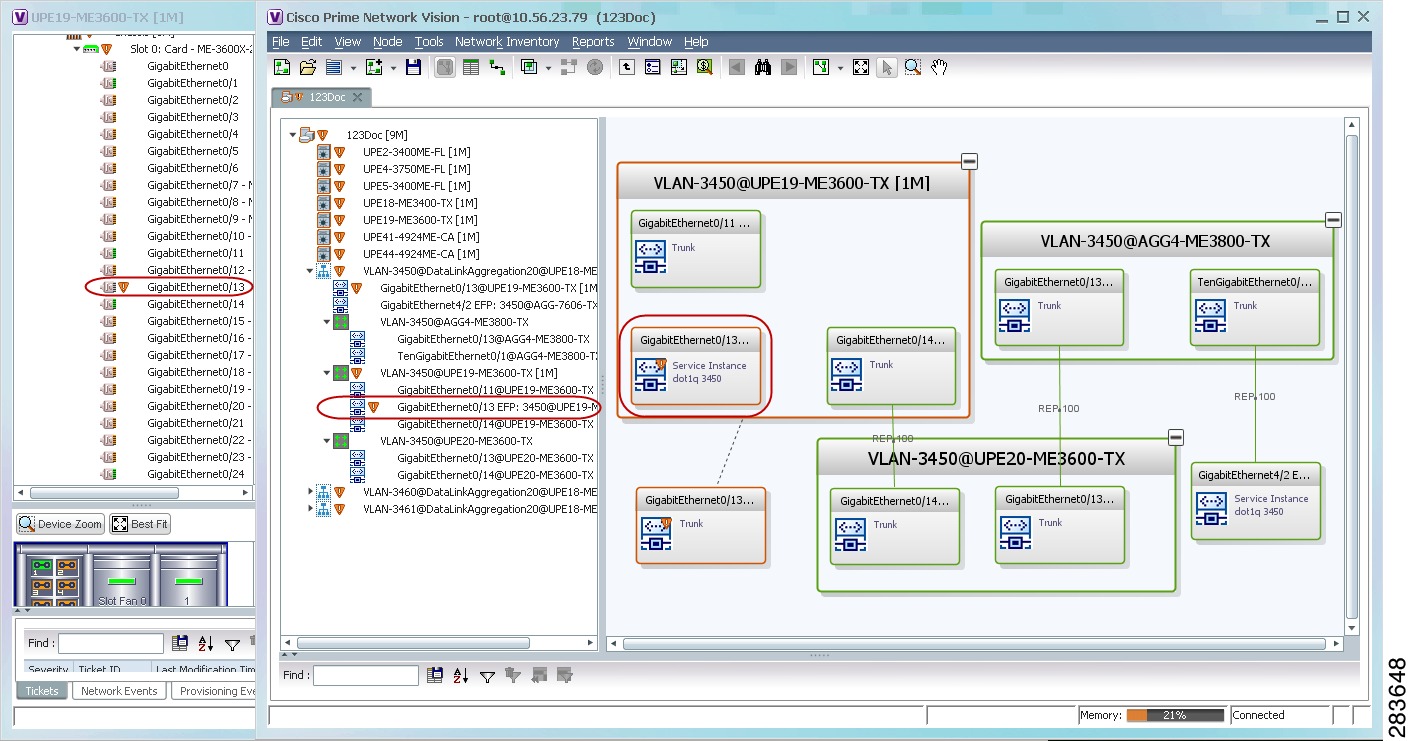1411x741 pixels.
Task: Select GigabitEthernet0/13 EFP: 3450 tree entry
Action: point(498,407)
